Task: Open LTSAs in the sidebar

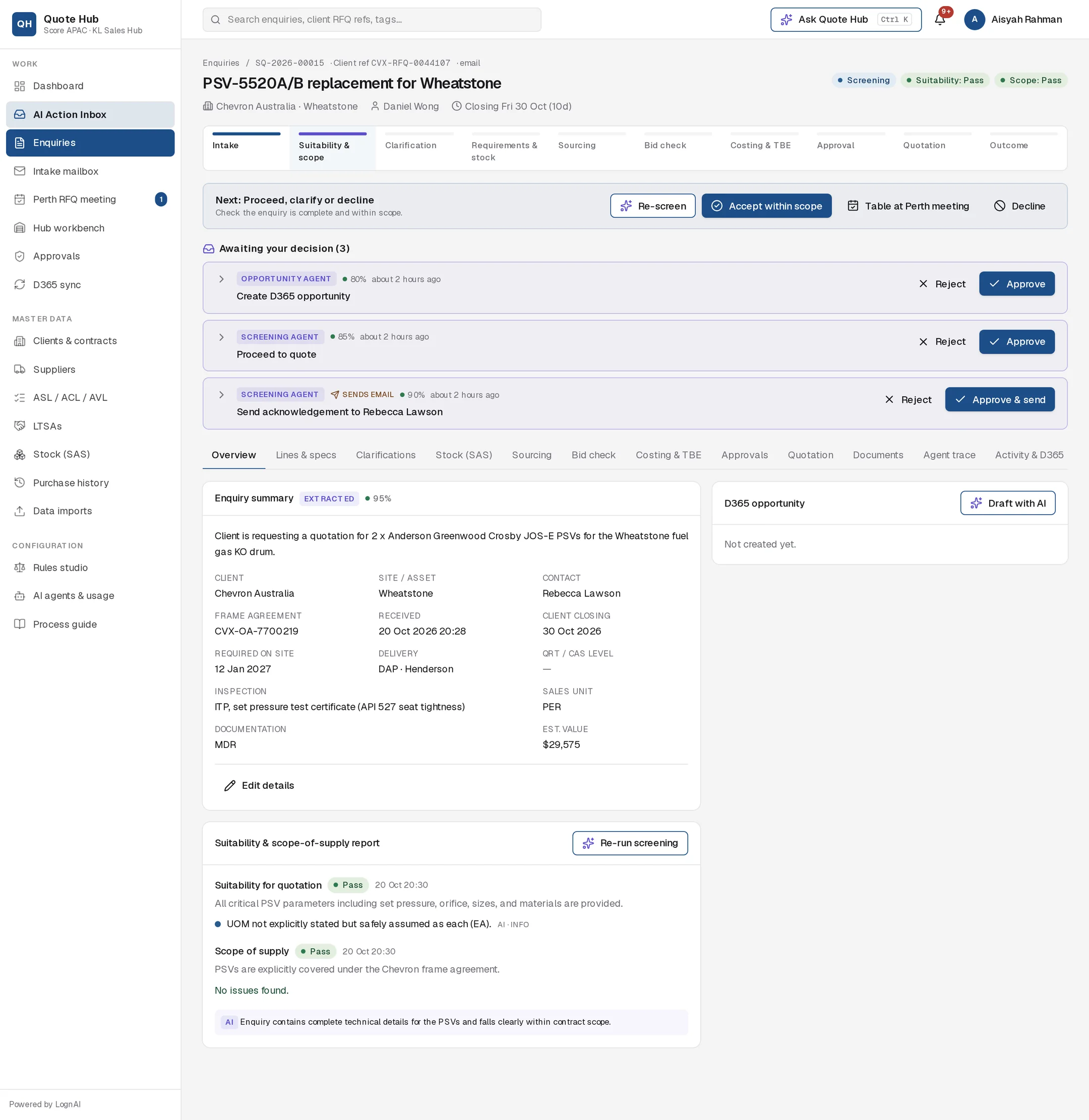Action: pyautogui.click(x=90, y=426)
